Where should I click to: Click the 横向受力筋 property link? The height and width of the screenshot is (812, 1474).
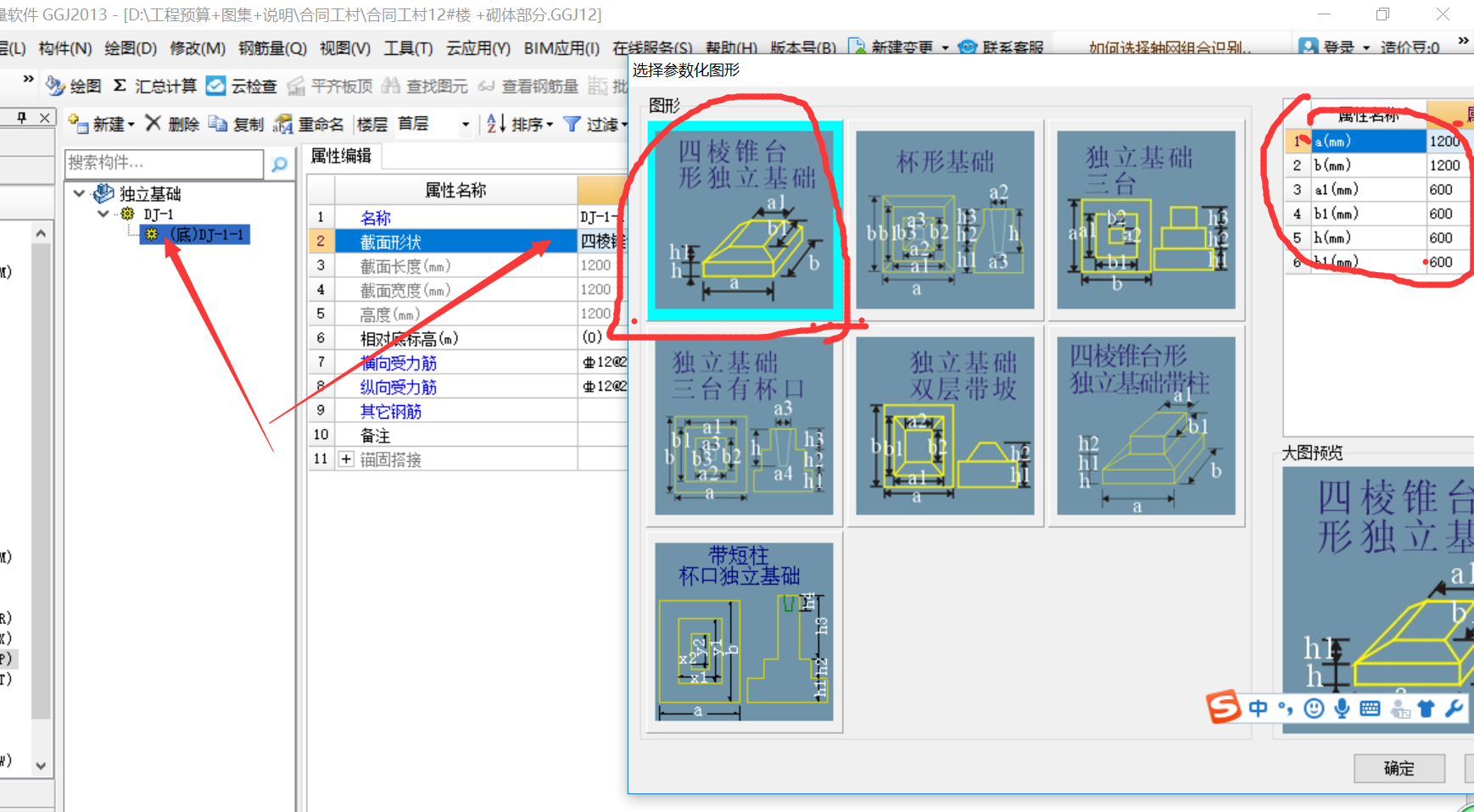pyautogui.click(x=398, y=363)
